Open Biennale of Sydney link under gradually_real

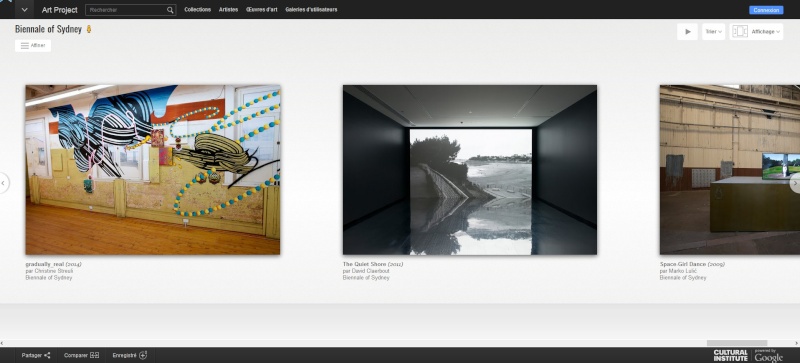tap(49, 278)
